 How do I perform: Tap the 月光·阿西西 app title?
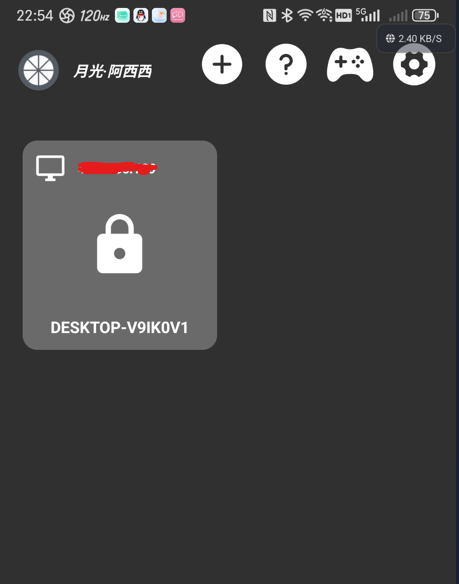[113, 72]
